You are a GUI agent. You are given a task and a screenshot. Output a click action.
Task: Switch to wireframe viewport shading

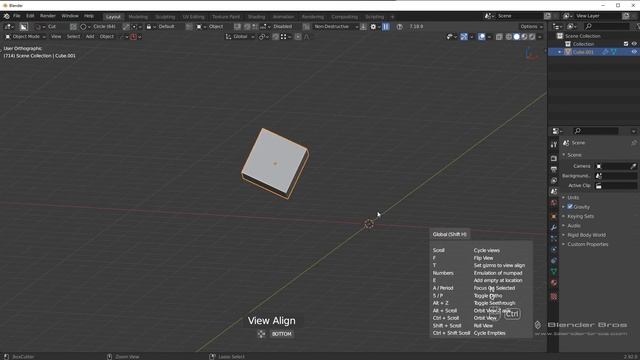(x=509, y=37)
